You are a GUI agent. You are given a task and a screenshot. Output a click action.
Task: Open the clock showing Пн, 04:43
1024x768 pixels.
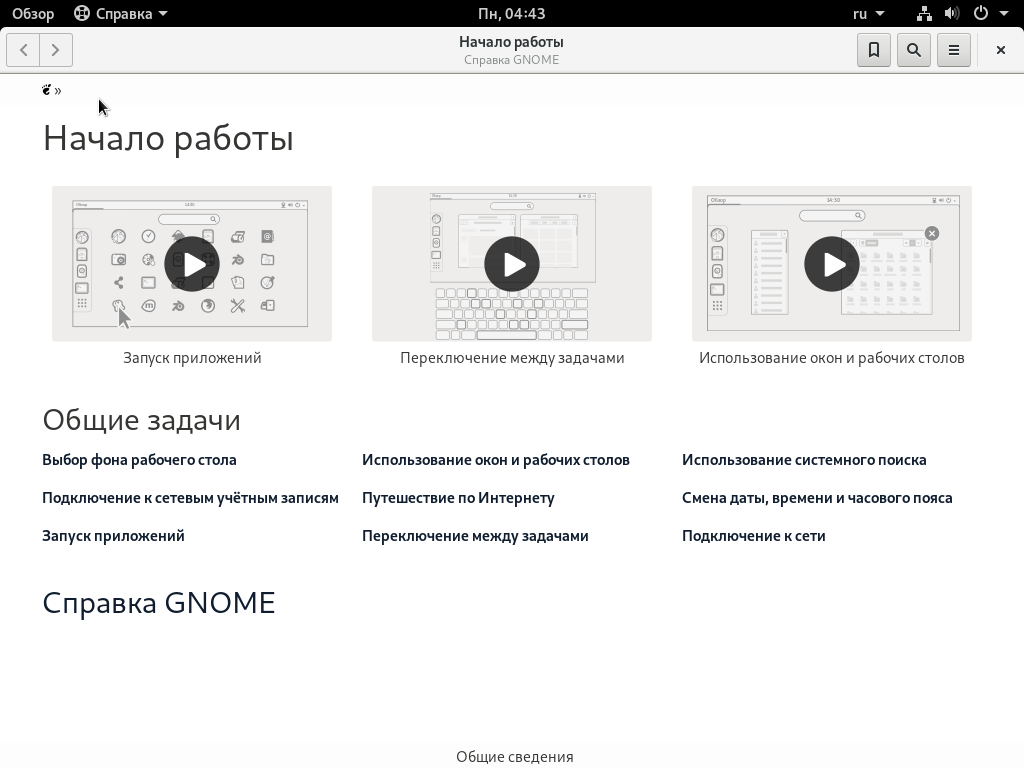pyautogui.click(x=512, y=13)
